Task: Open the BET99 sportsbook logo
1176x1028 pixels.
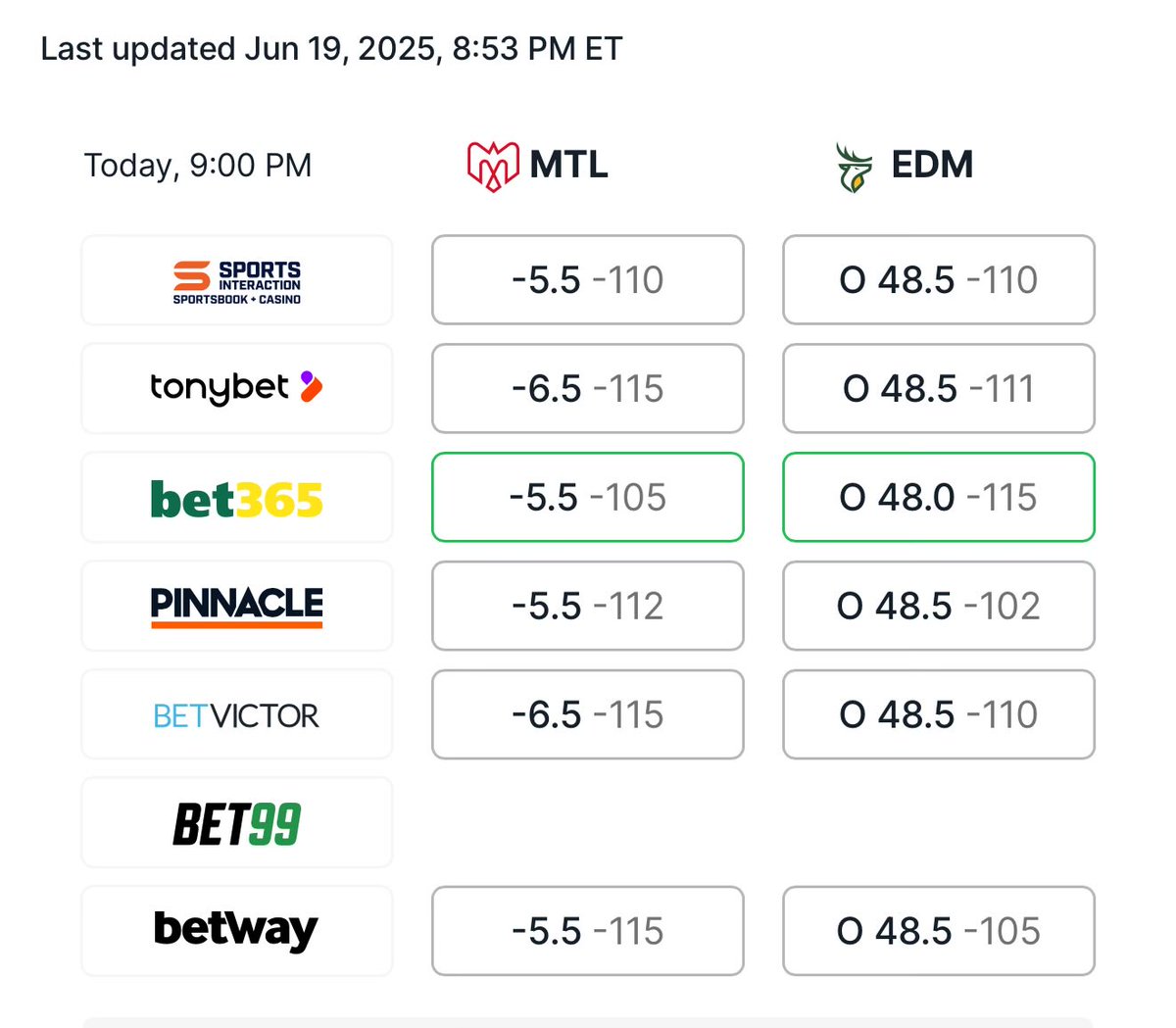Action: click(237, 823)
